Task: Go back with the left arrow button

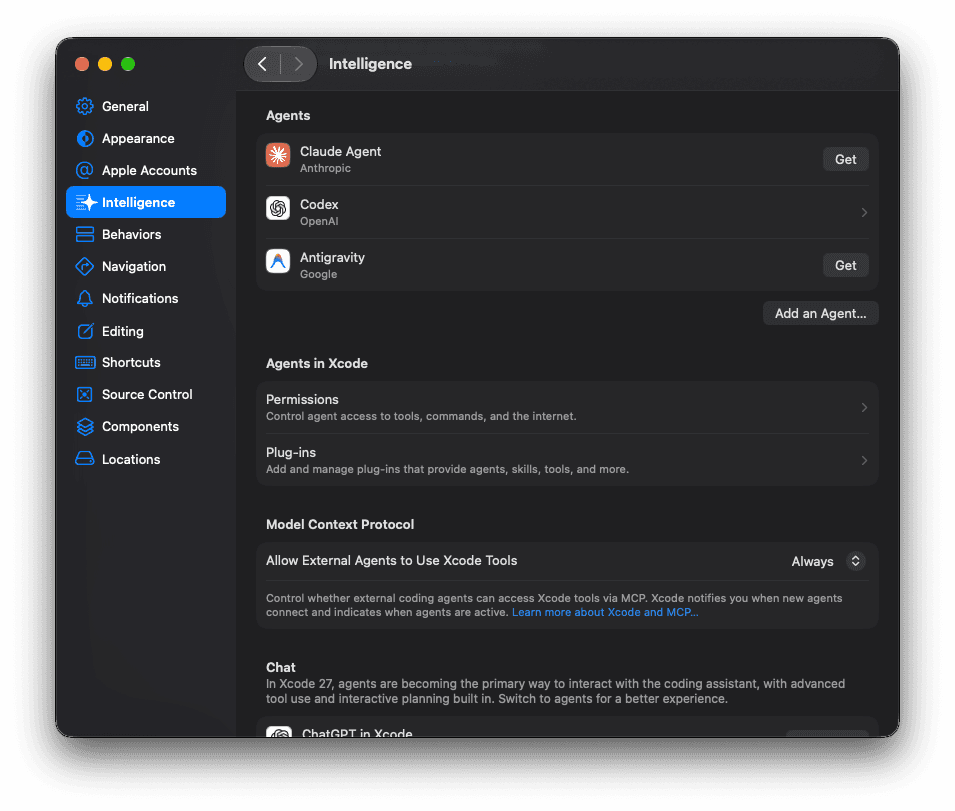Action: click(x=263, y=64)
